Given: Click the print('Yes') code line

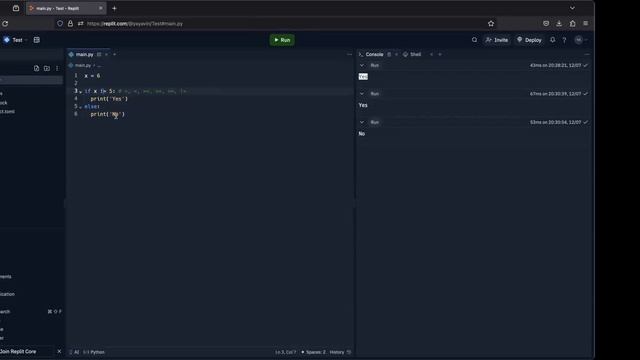Looking at the screenshot, I should point(109,99).
